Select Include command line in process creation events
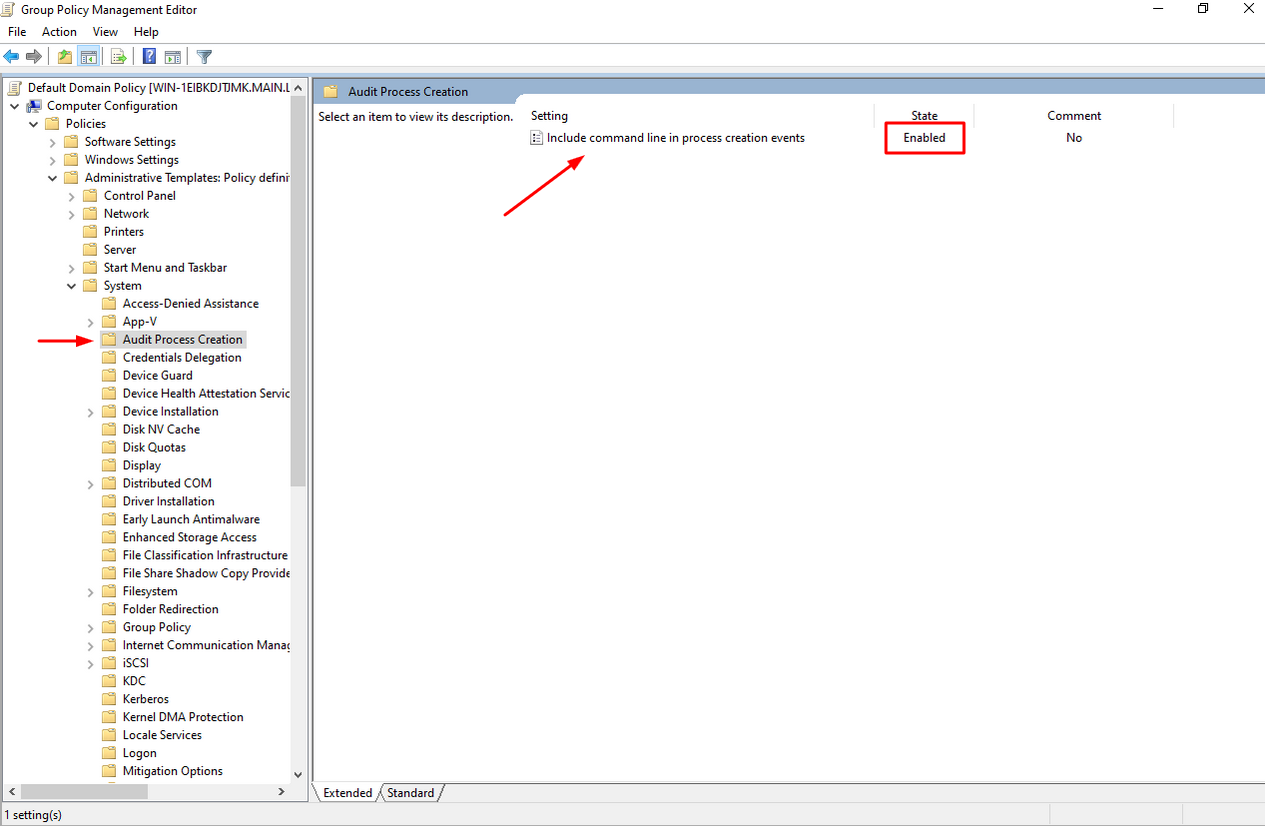Screen dimensions: 1265x826 (x=675, y=138)
